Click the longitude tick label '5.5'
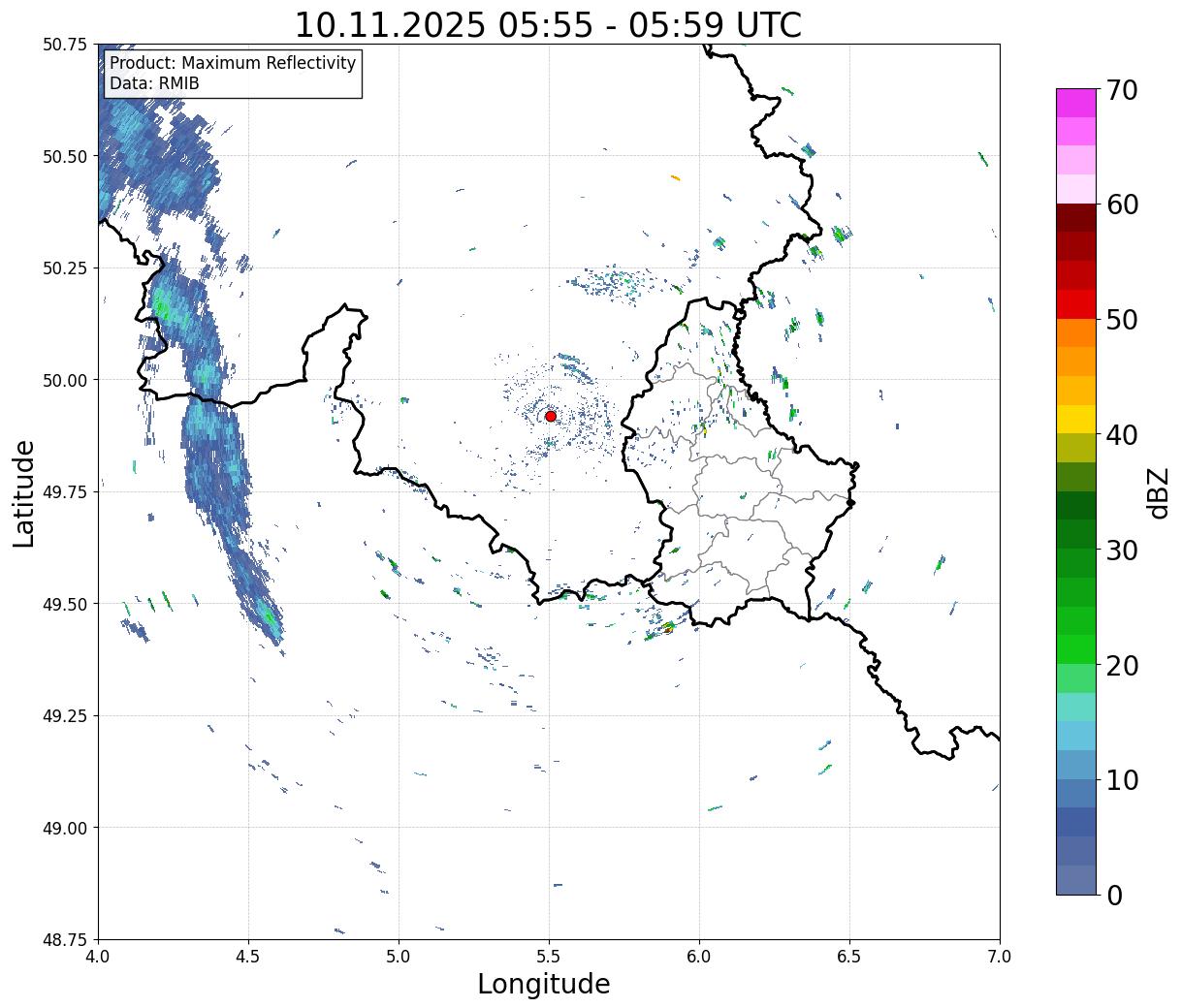 coord(549,957)
